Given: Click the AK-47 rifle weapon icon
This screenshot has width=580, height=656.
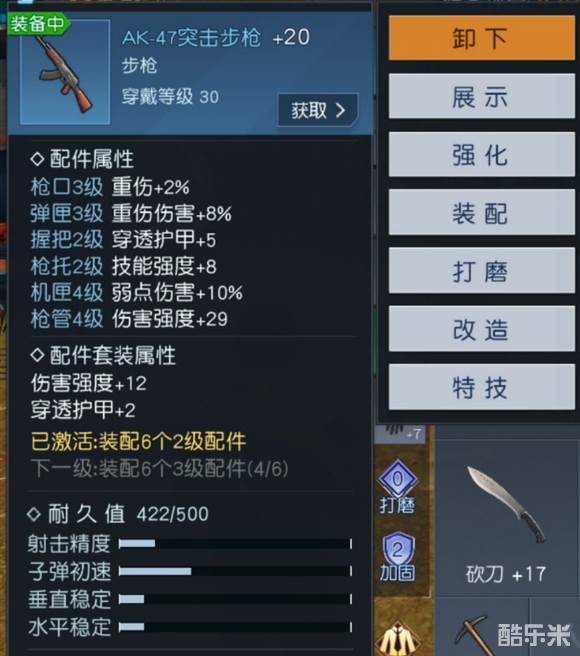Looking at the screenshot, I should pyautogui.click(x=65, y=72).
